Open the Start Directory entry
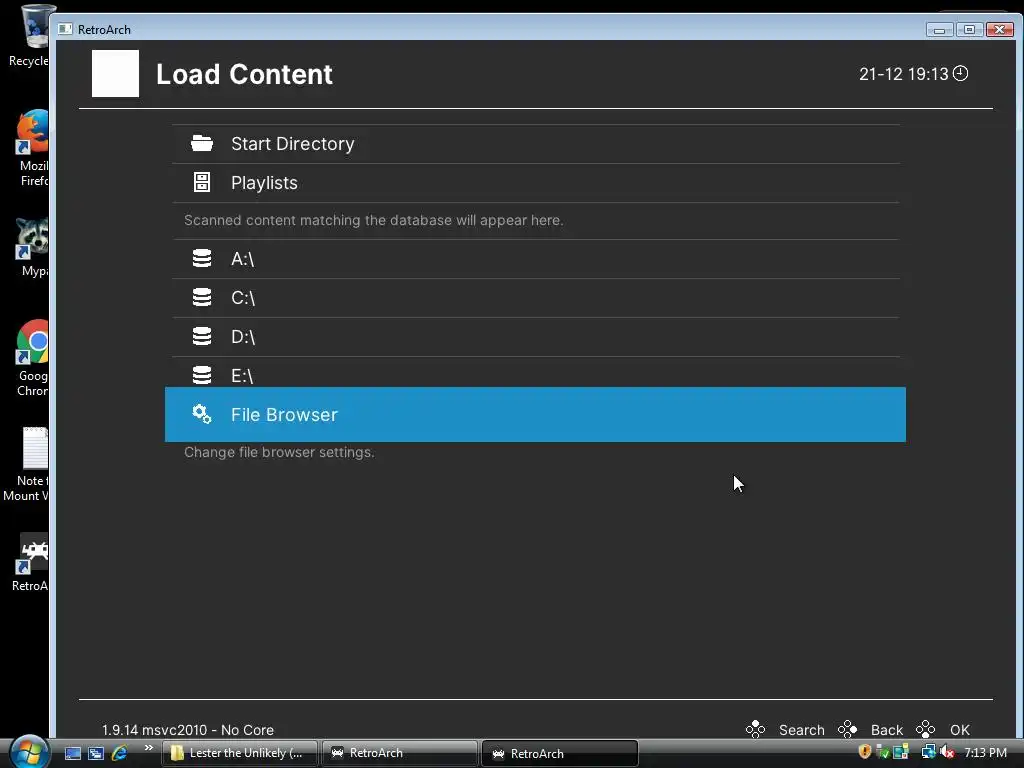 (x=536, y=144)
